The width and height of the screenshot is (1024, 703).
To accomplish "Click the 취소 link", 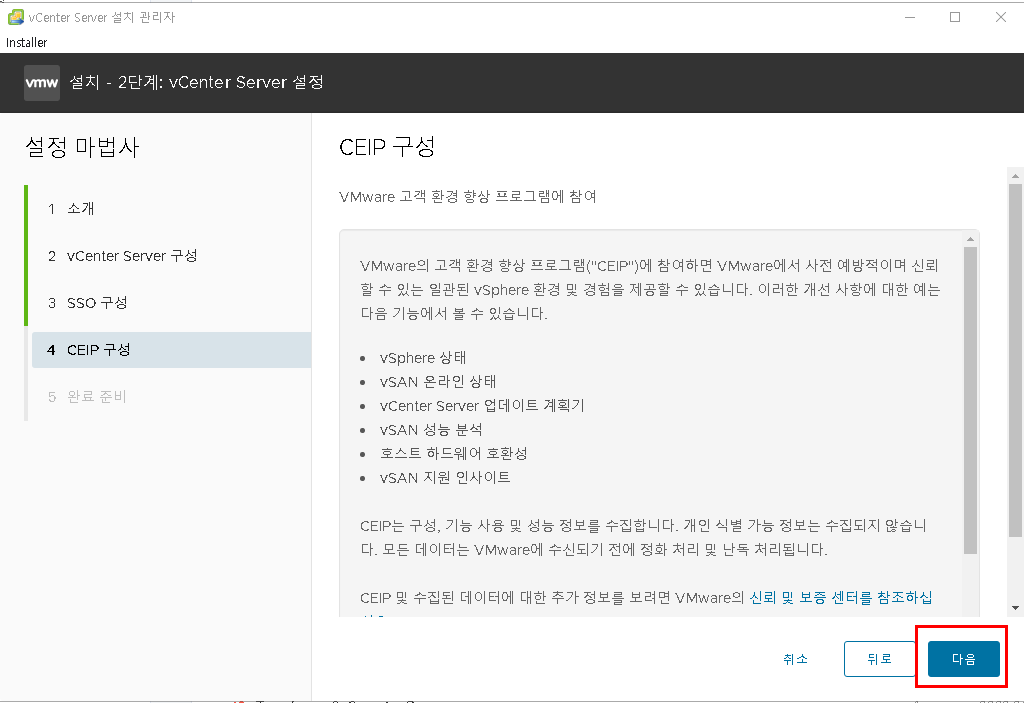I will click(795, 659).
